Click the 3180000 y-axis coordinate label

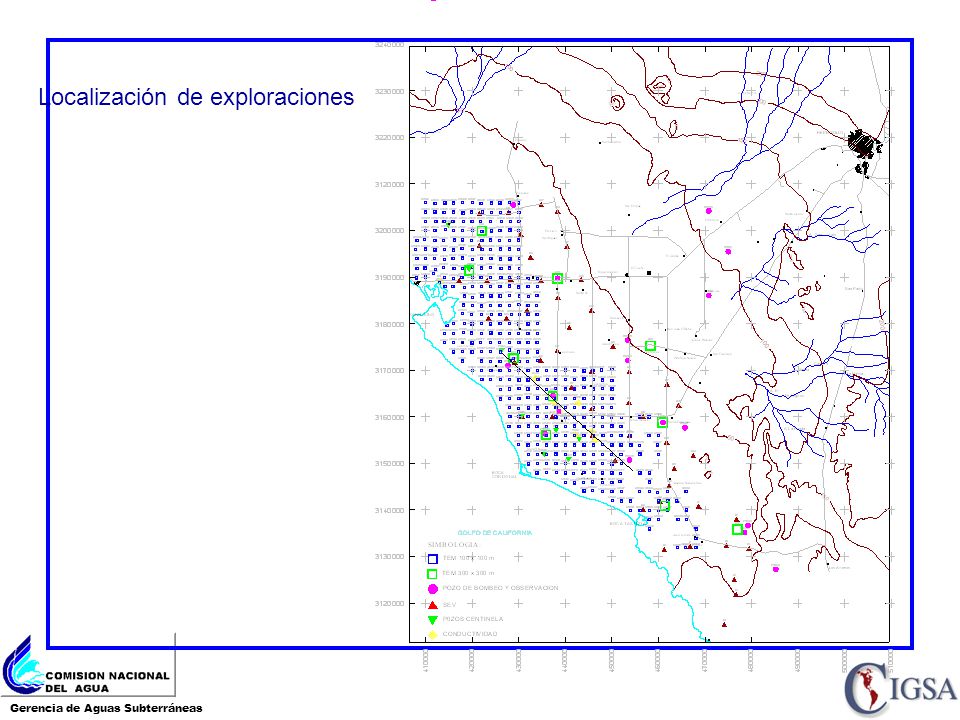pyautogui.click(x=389, y=324)
